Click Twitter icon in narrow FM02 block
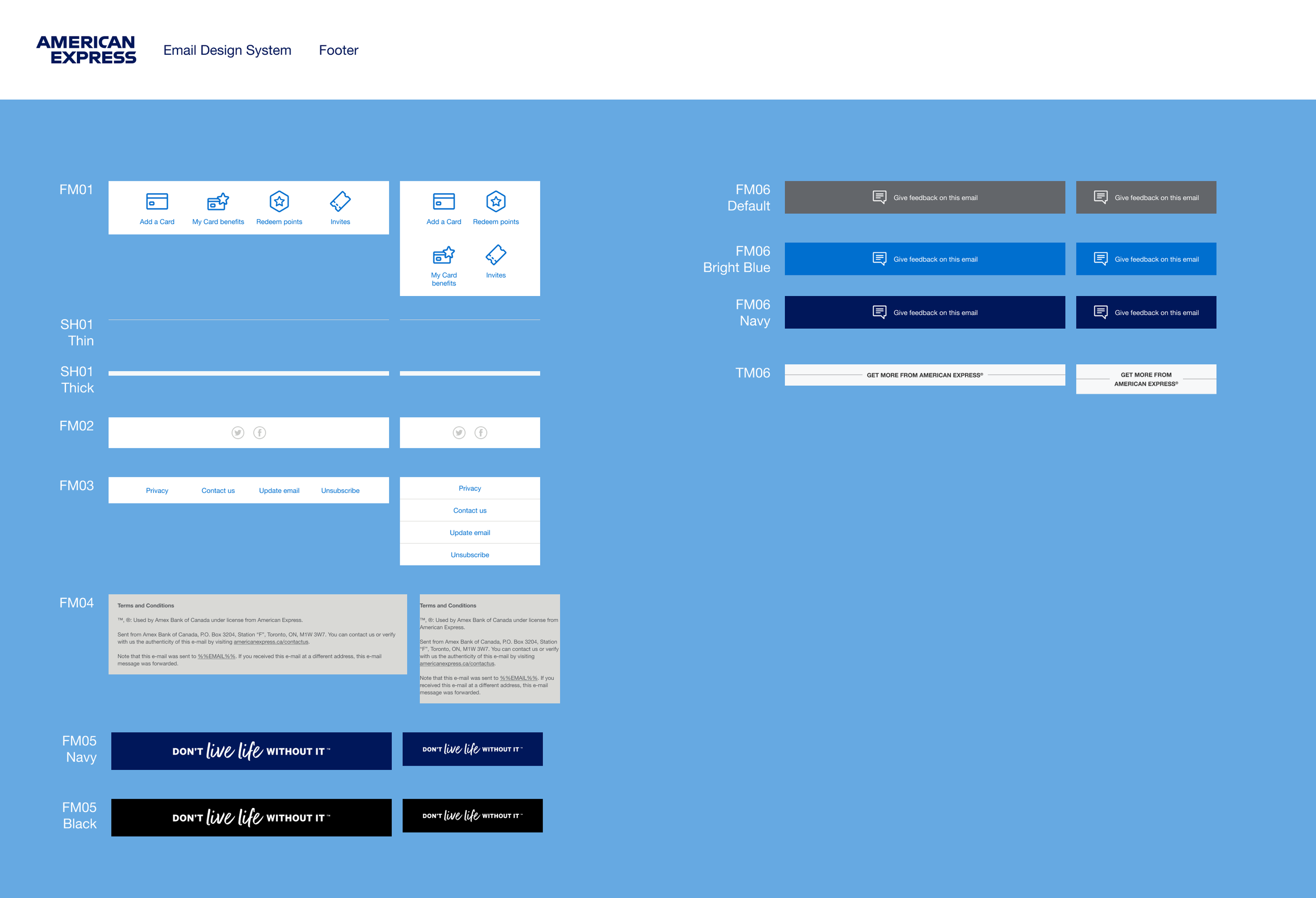This screenshot has width=1316, height=898. (x=459, y=433)
